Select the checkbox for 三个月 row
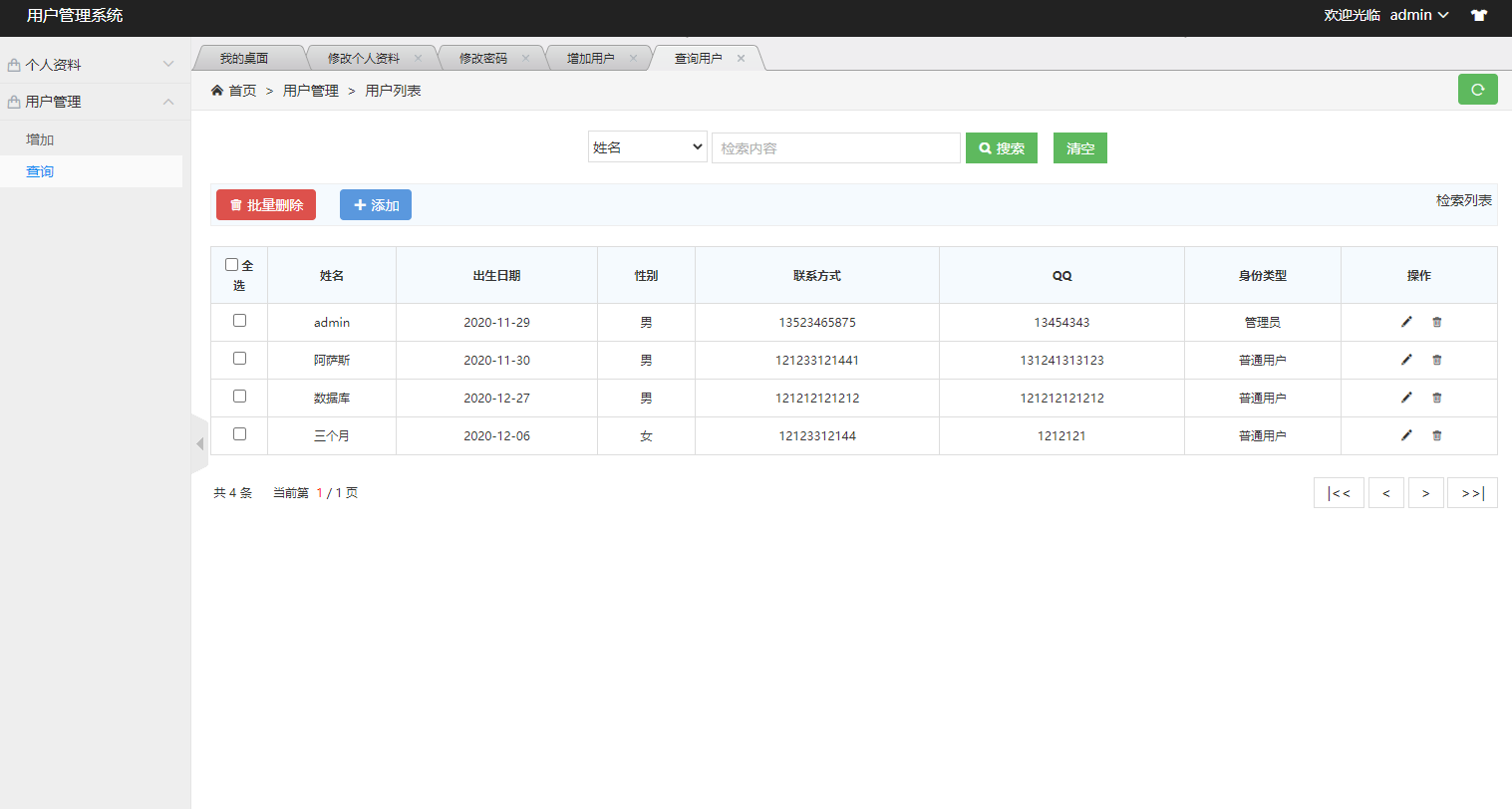The image size is (1512, 809). [x=239, y=434]
